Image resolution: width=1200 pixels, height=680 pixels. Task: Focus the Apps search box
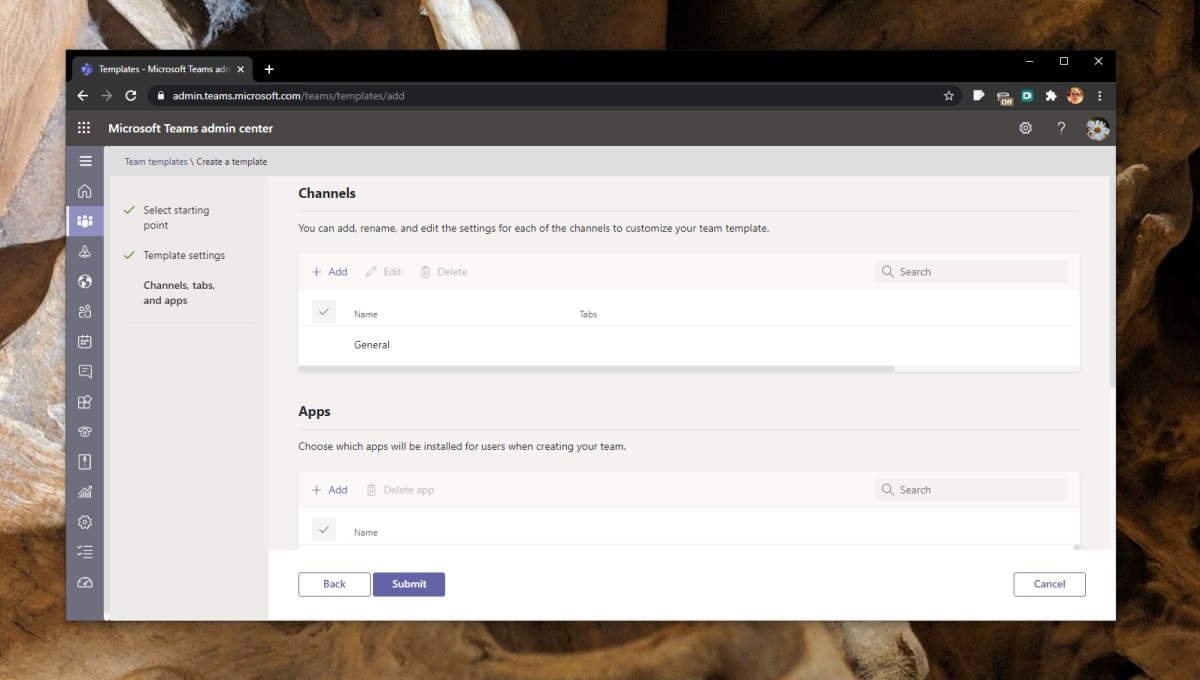972,490
